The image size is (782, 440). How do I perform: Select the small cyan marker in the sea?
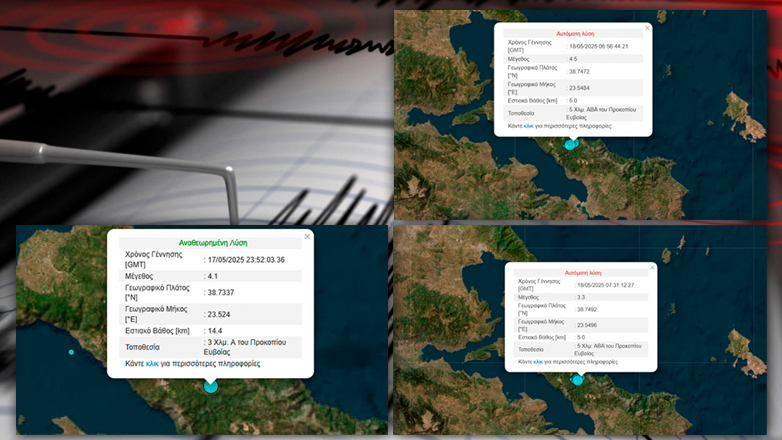(71, 352)
